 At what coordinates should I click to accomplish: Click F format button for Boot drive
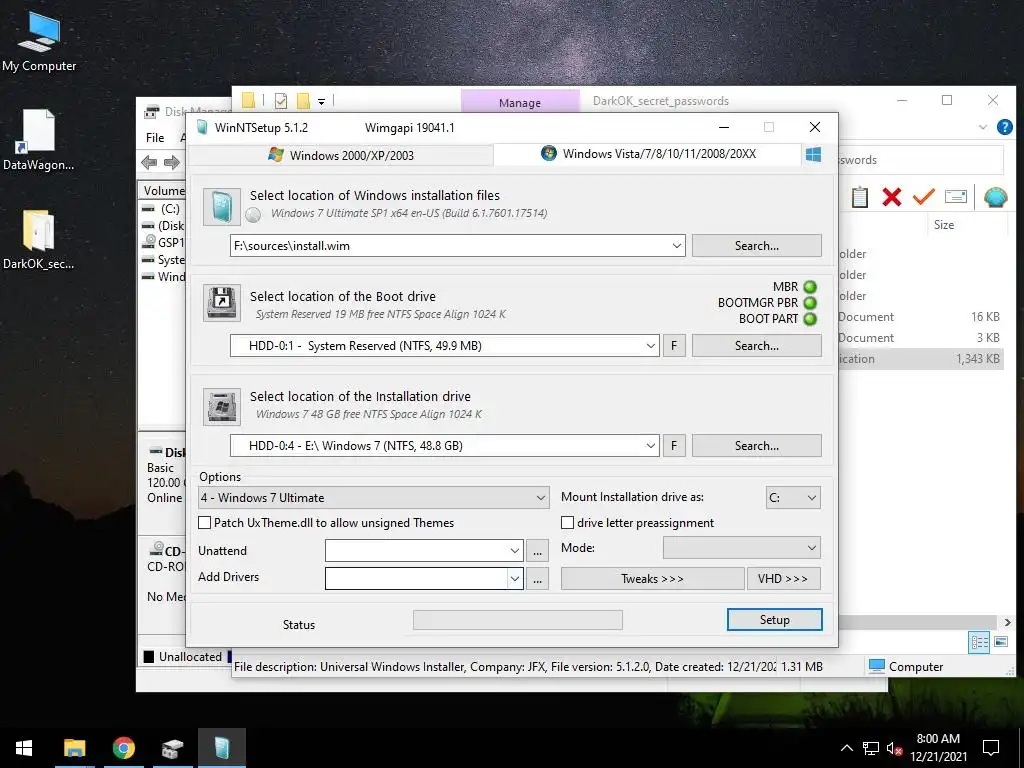674,345
